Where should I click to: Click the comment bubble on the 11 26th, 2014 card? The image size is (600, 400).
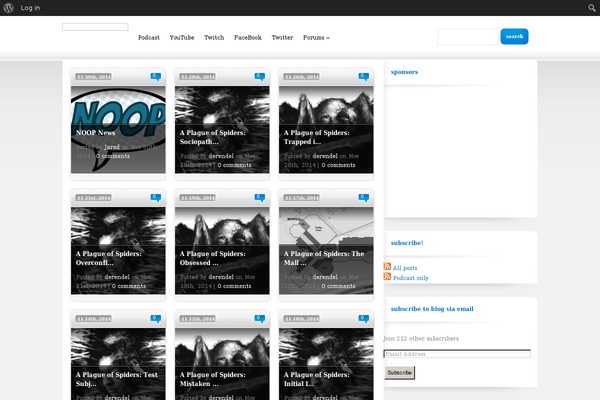point(364,77)
